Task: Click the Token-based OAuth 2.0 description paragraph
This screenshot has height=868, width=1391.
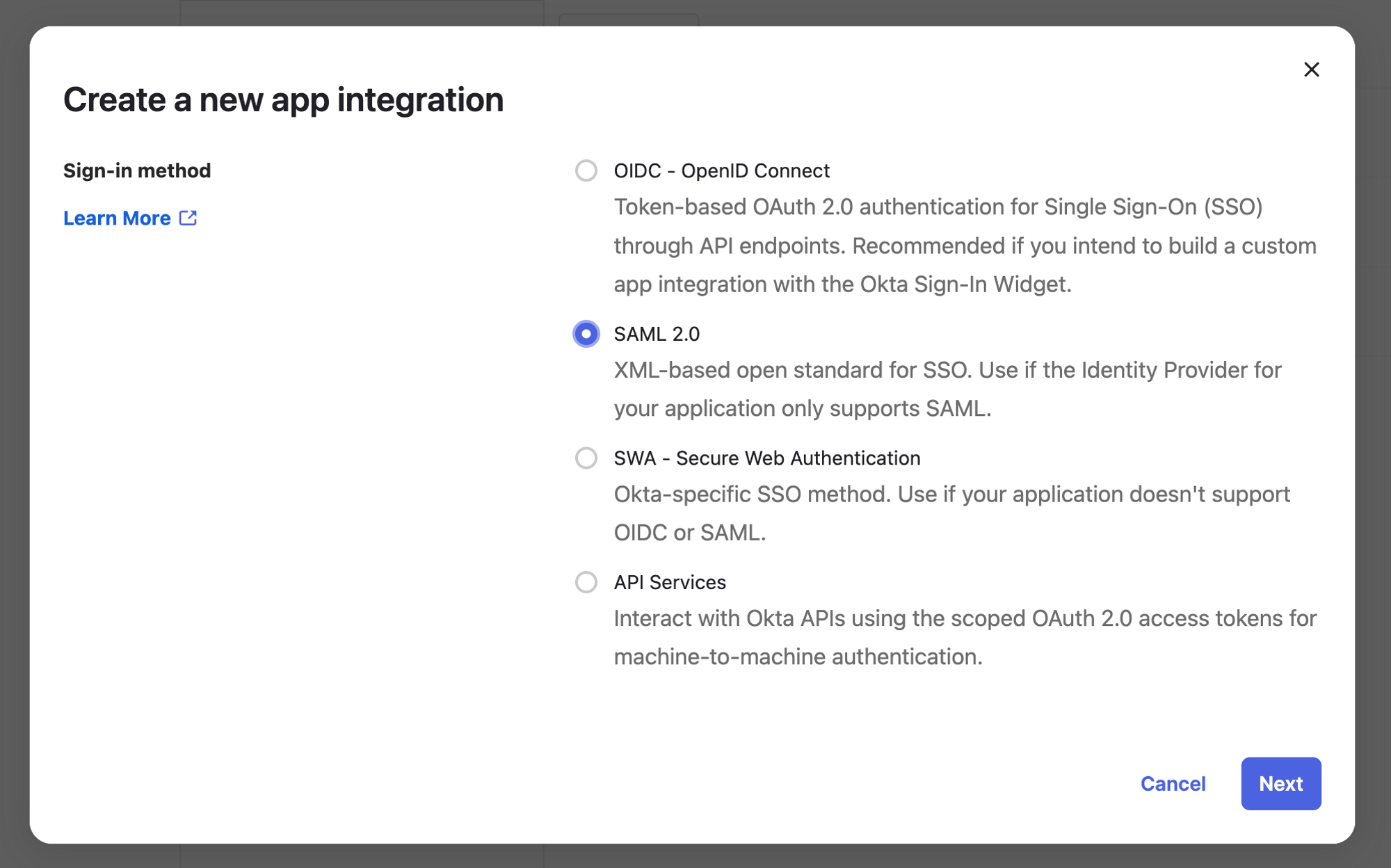Action: click(965, 246)
